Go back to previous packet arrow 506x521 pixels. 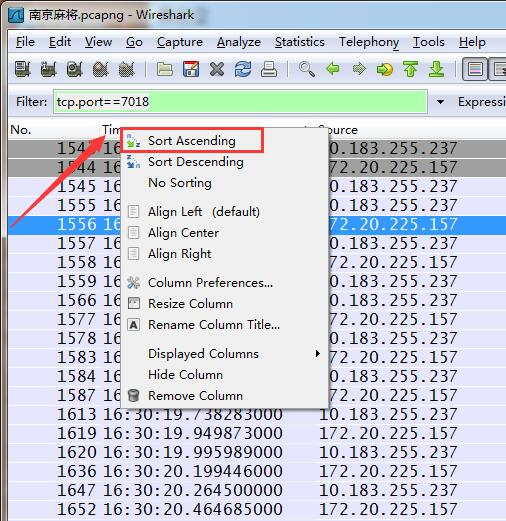(x=333, y=69)
